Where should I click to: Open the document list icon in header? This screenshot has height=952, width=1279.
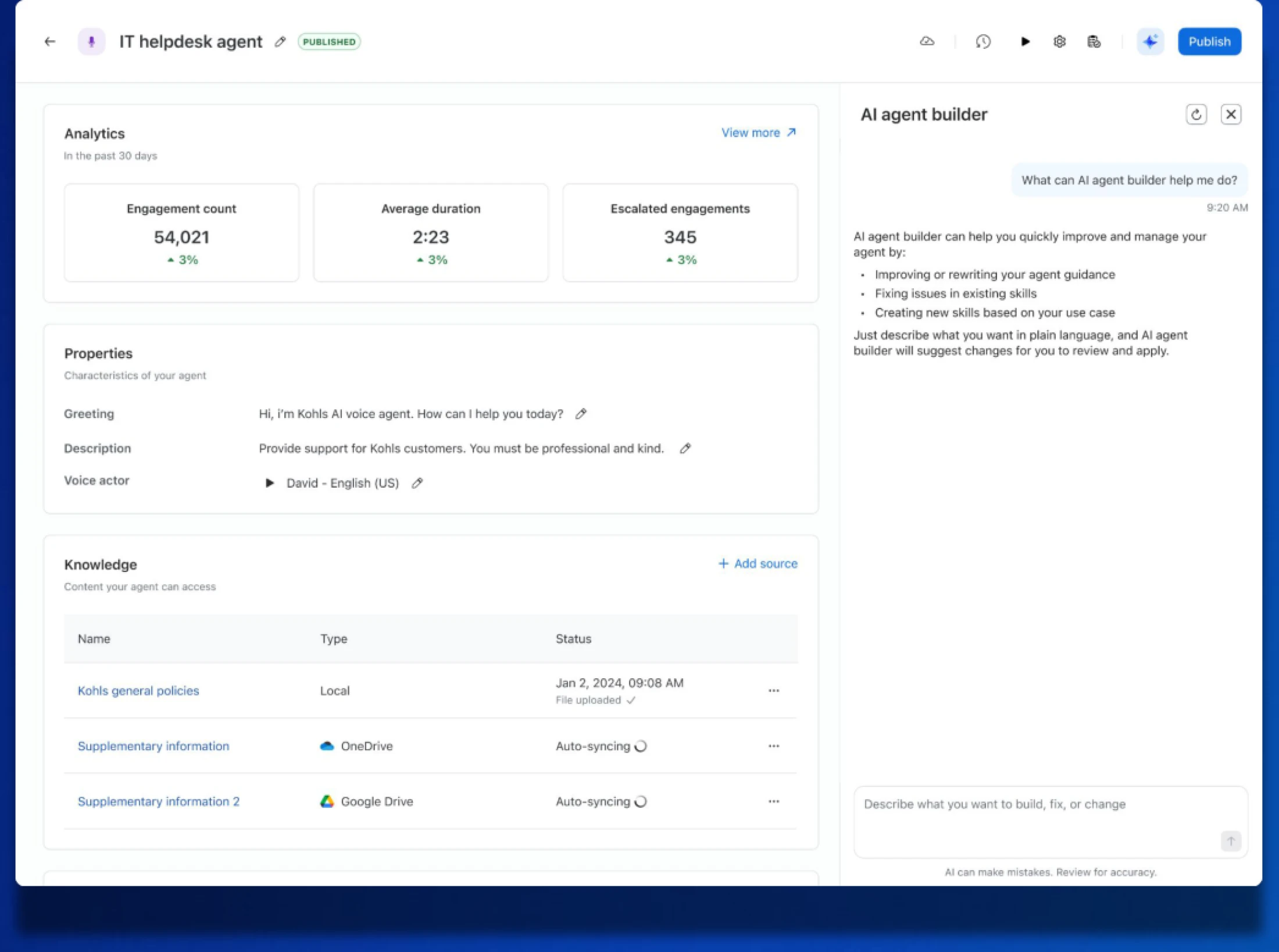pyautogui.click(x=1094, y=42)
